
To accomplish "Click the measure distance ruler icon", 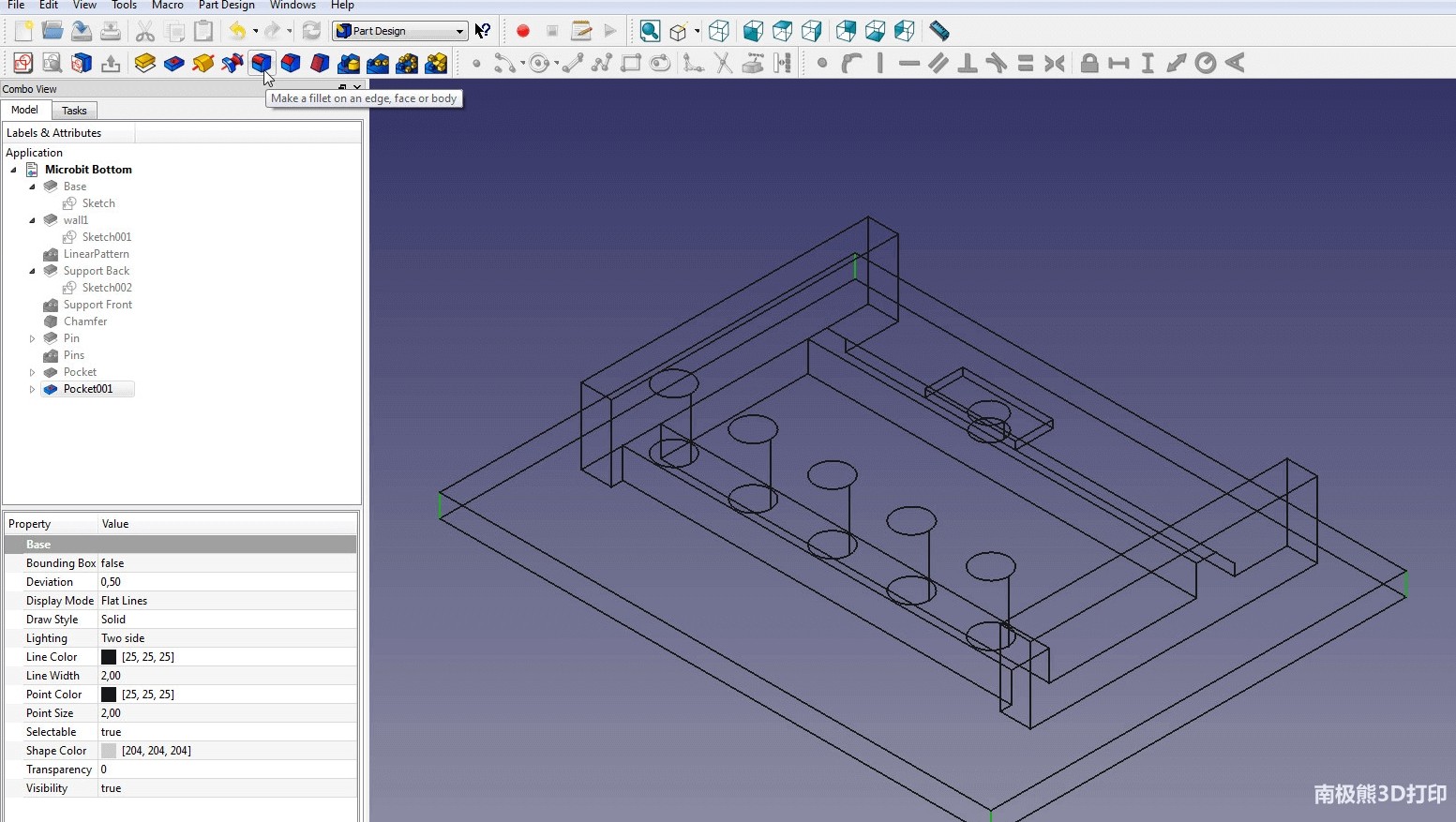I will coord(938,31).
